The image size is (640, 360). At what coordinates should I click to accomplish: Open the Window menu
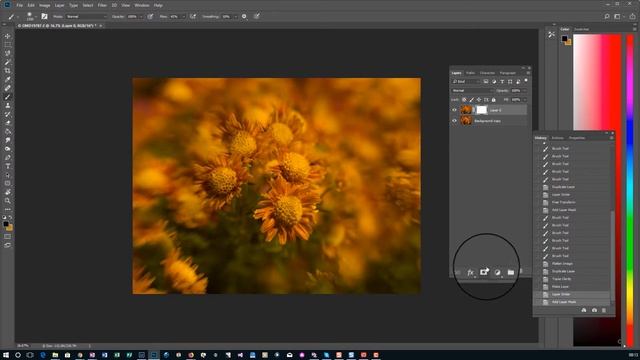142,5
